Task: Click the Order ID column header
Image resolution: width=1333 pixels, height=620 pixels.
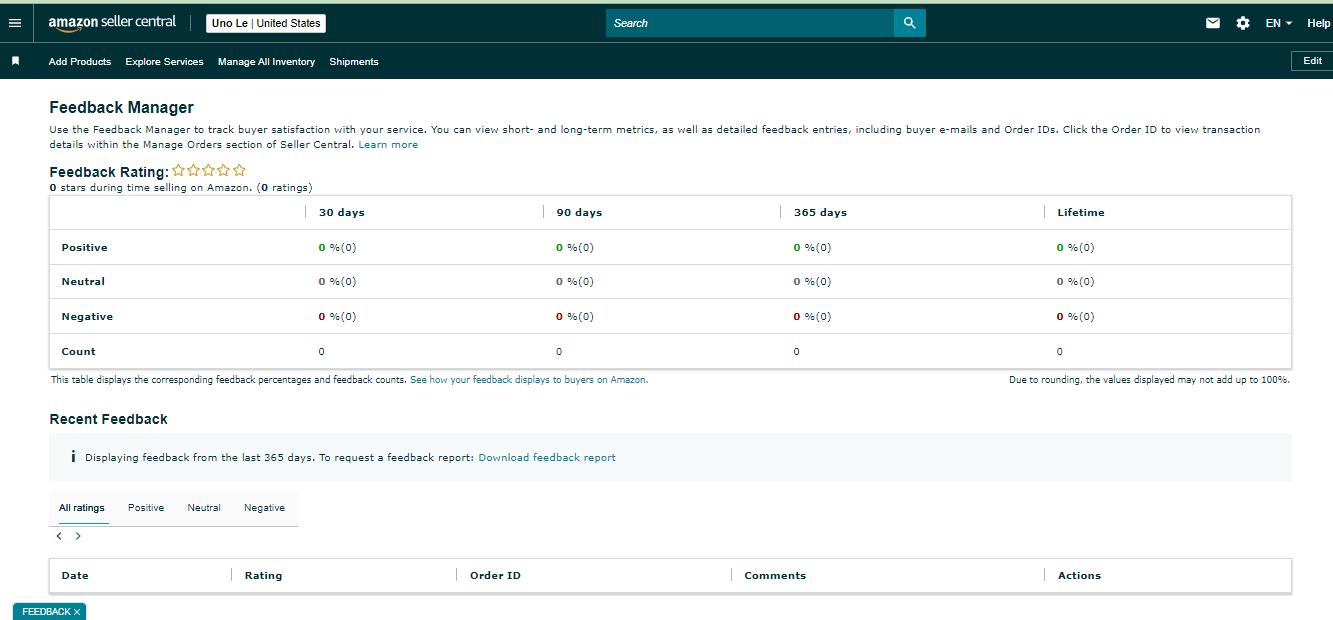Action: (495, 575)
